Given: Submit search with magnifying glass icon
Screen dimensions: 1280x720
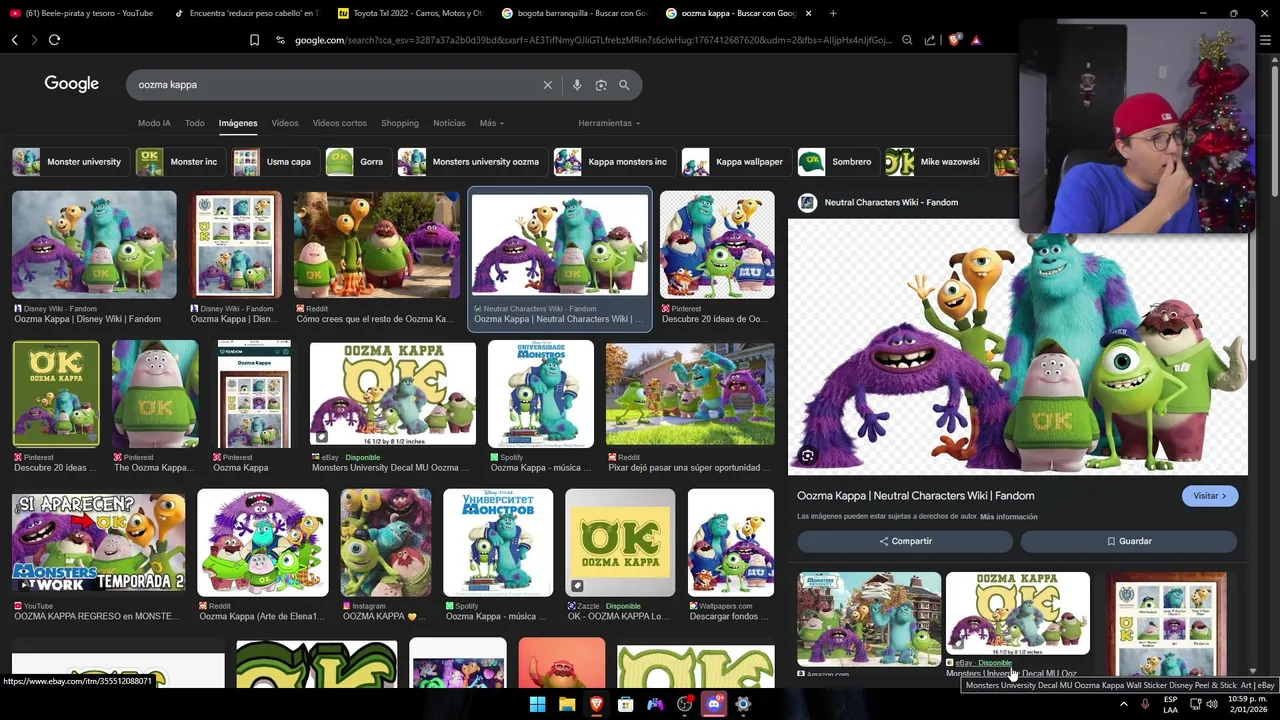Looking at the screenshot, I should coord(624,85).
